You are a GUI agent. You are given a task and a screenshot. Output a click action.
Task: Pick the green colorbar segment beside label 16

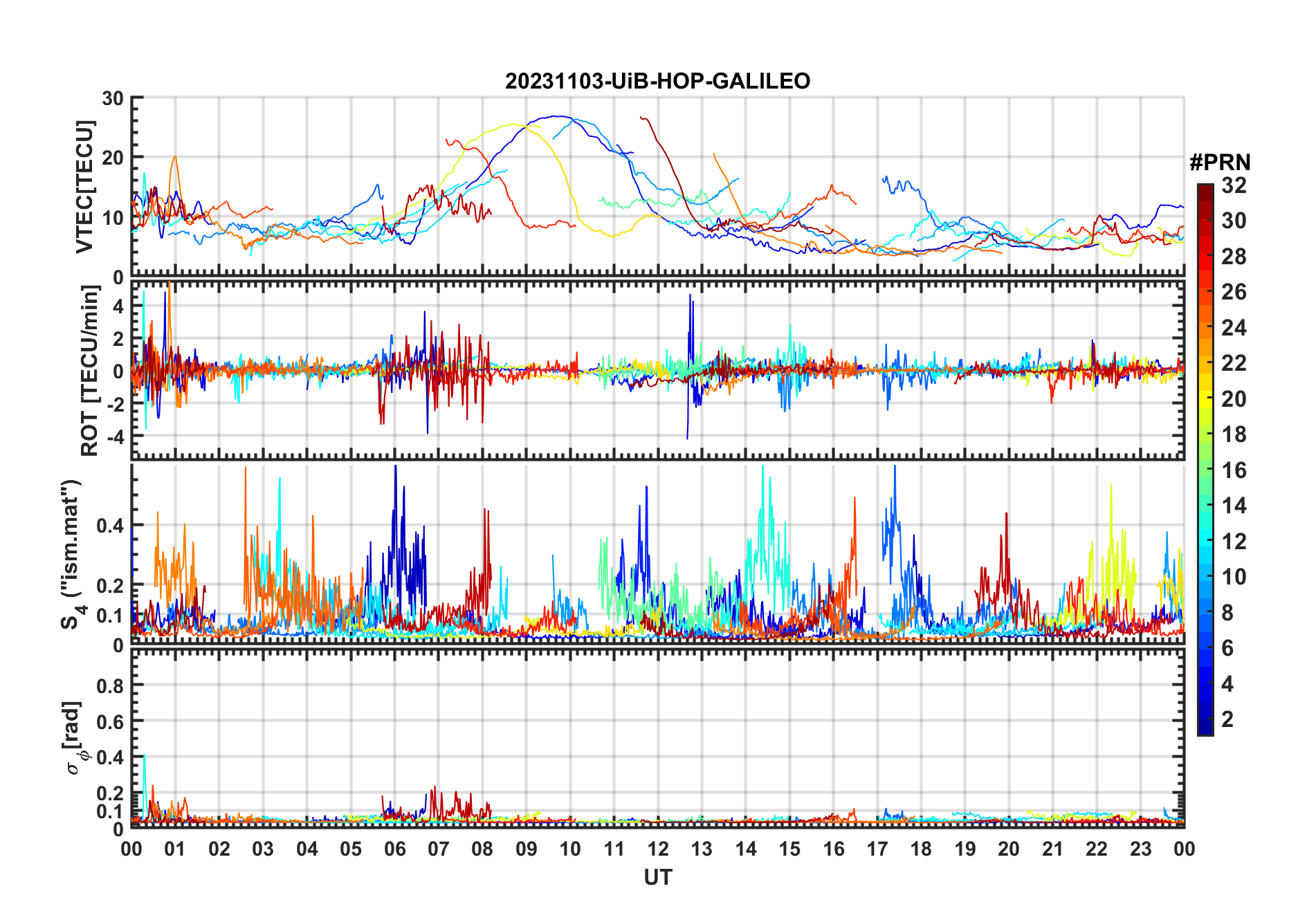tap(1205, 470)
